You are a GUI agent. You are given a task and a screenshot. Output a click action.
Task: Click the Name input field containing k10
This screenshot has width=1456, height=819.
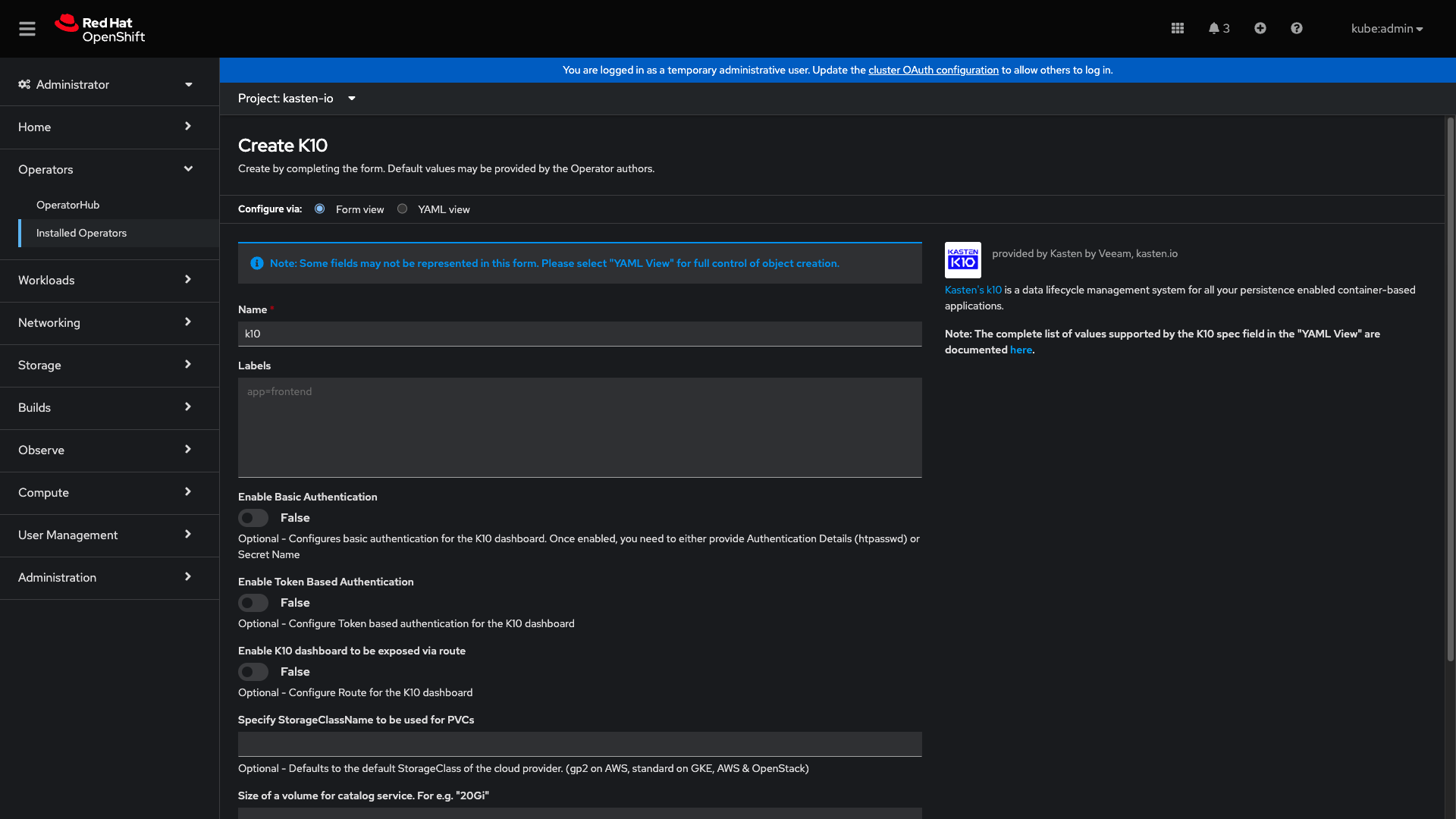[580, 334]
